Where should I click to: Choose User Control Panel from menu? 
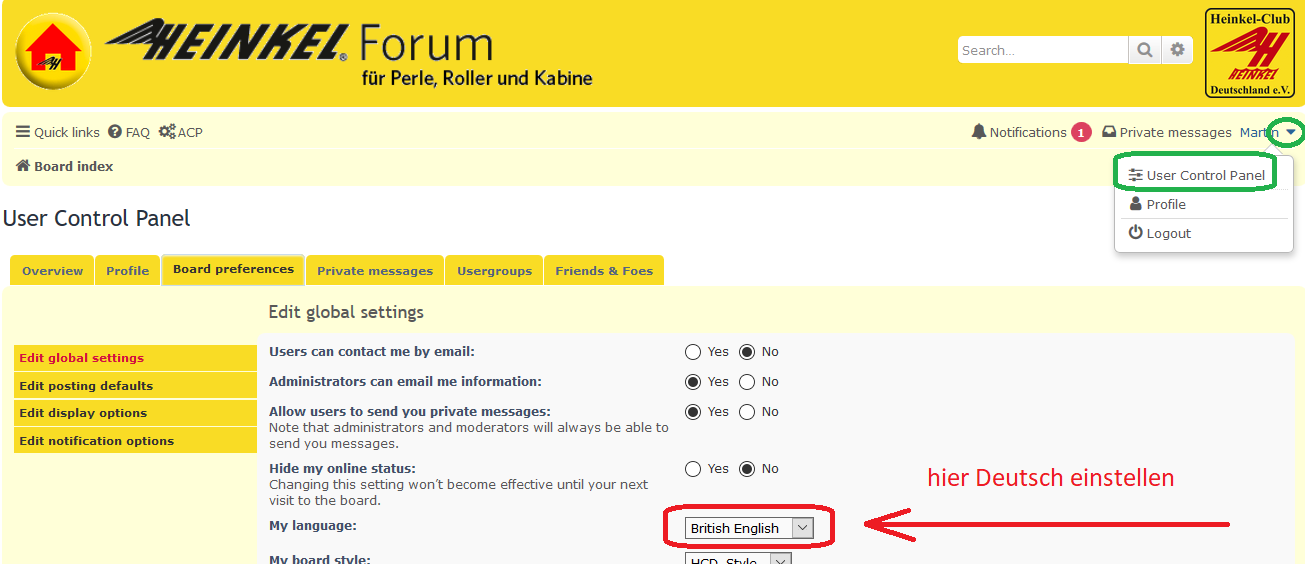1196,175
